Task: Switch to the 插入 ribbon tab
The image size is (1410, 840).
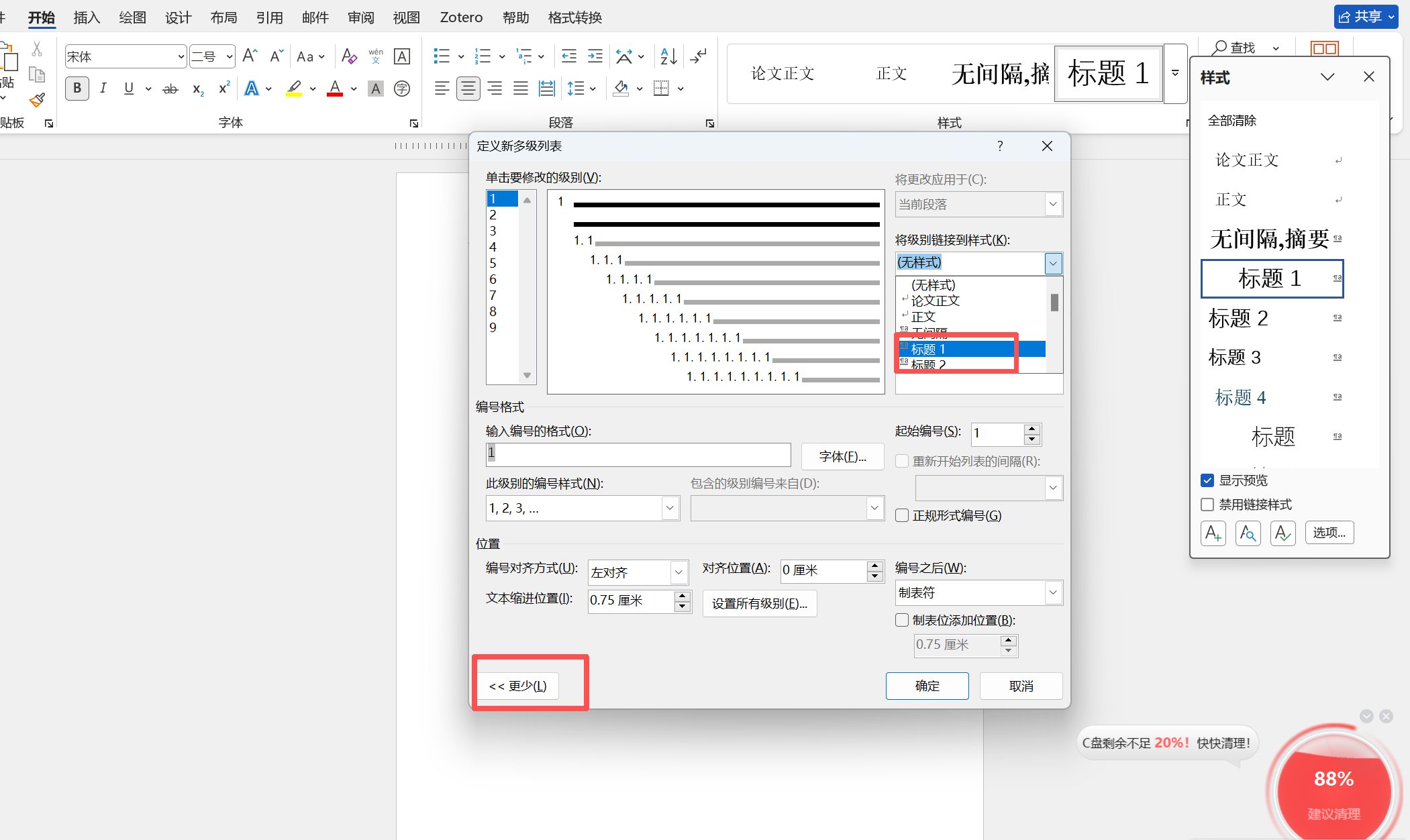Action: 87,17
